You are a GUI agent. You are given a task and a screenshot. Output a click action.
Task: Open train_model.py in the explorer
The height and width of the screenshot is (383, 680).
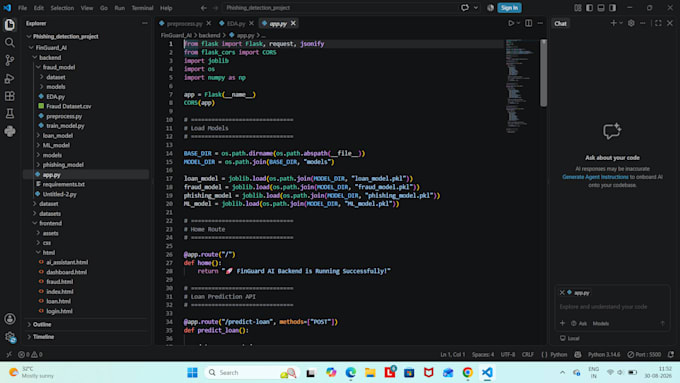pyautogui.click(x=65, y=126)
